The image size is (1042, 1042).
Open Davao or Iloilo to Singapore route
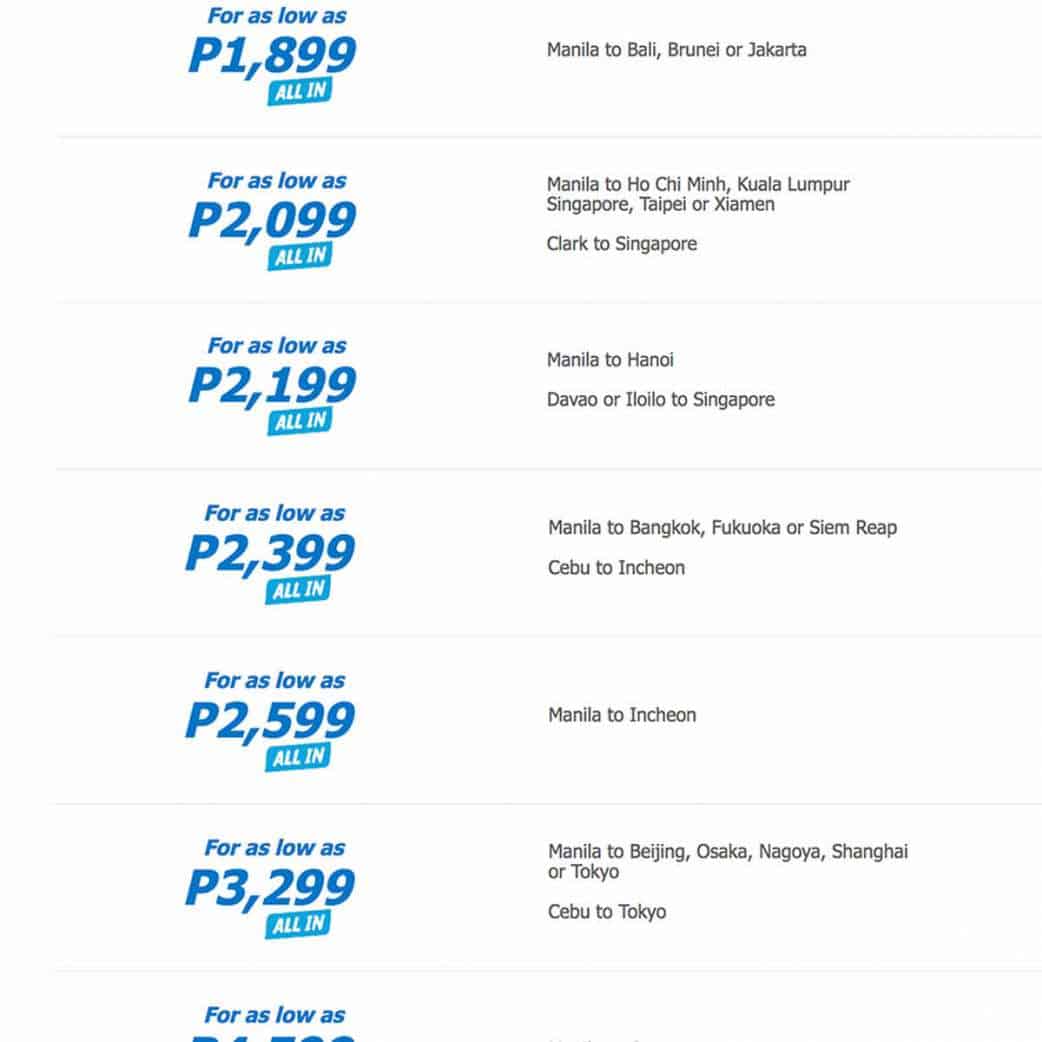coord(660,400)
